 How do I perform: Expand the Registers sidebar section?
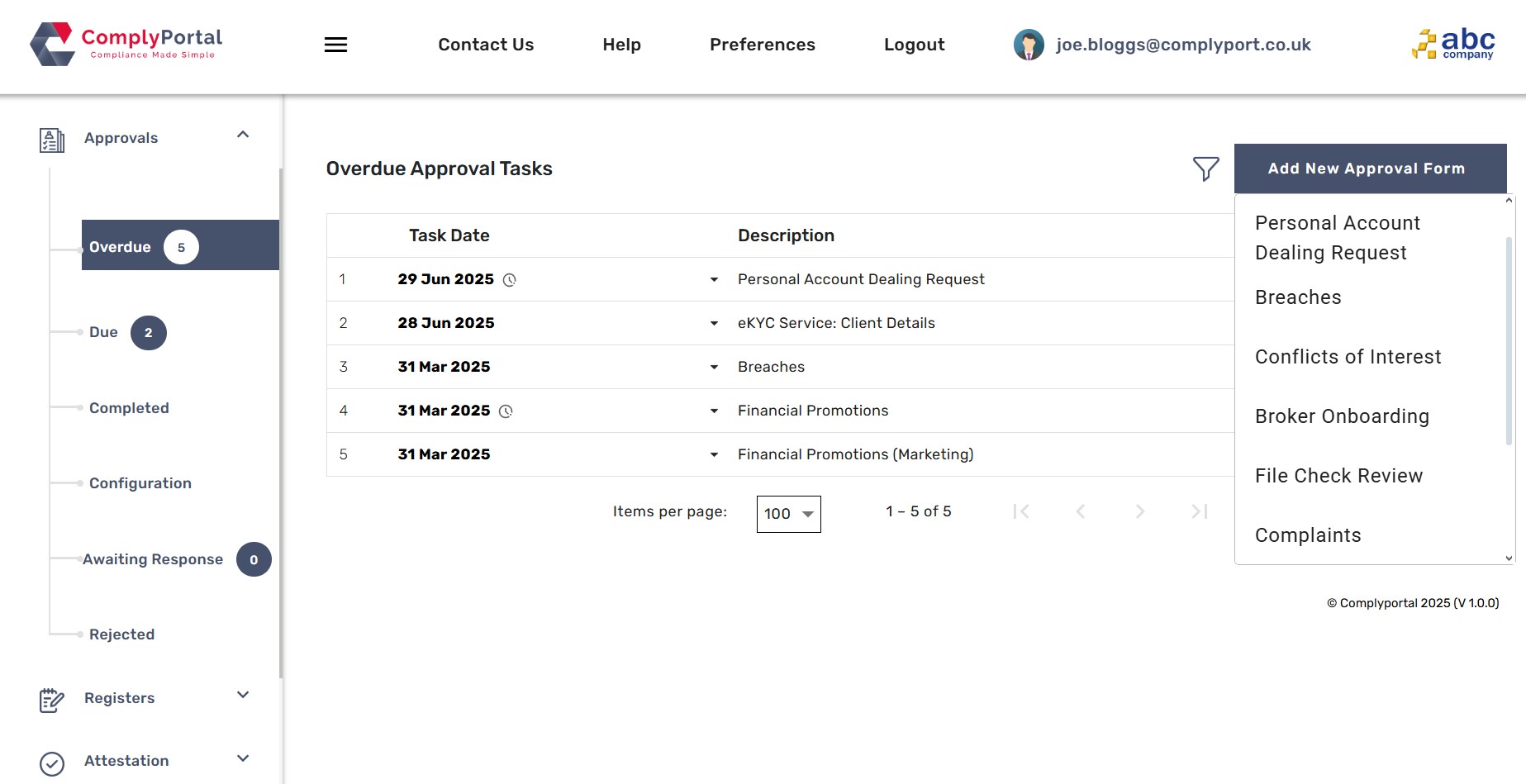(243, 695)
